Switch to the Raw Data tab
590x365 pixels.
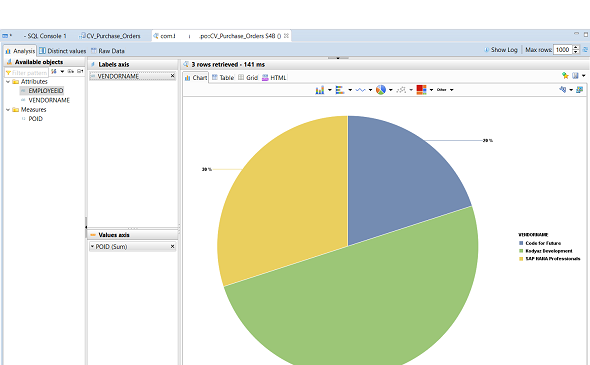(x=108, y=51)
